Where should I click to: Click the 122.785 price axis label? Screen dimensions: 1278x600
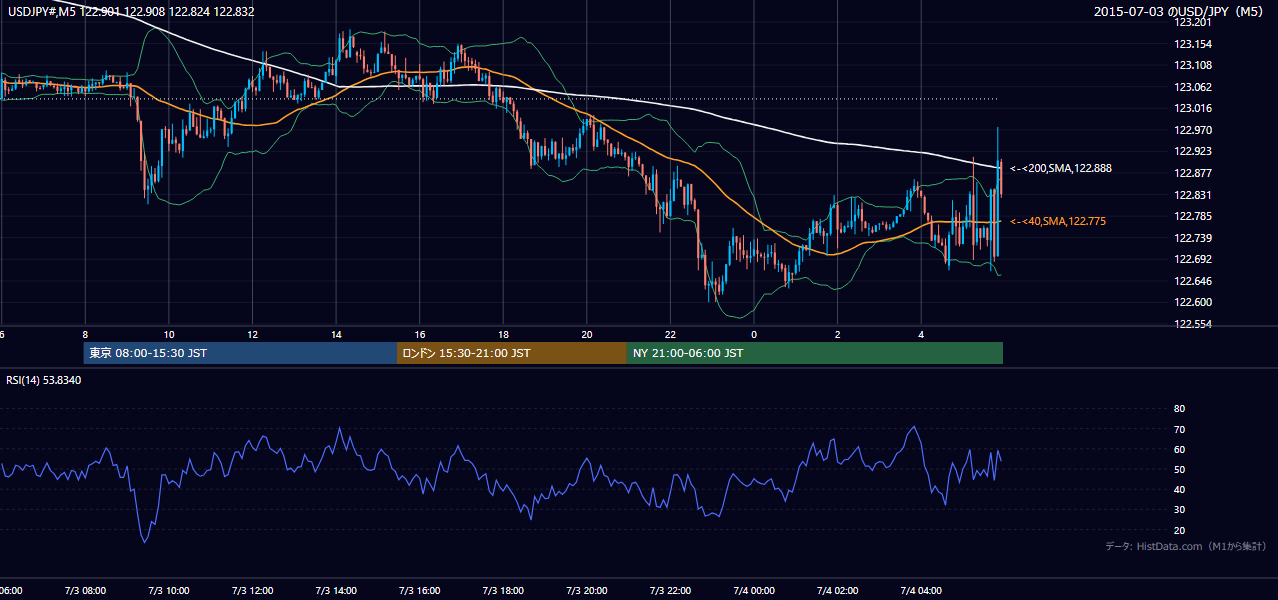(1192, 216)
